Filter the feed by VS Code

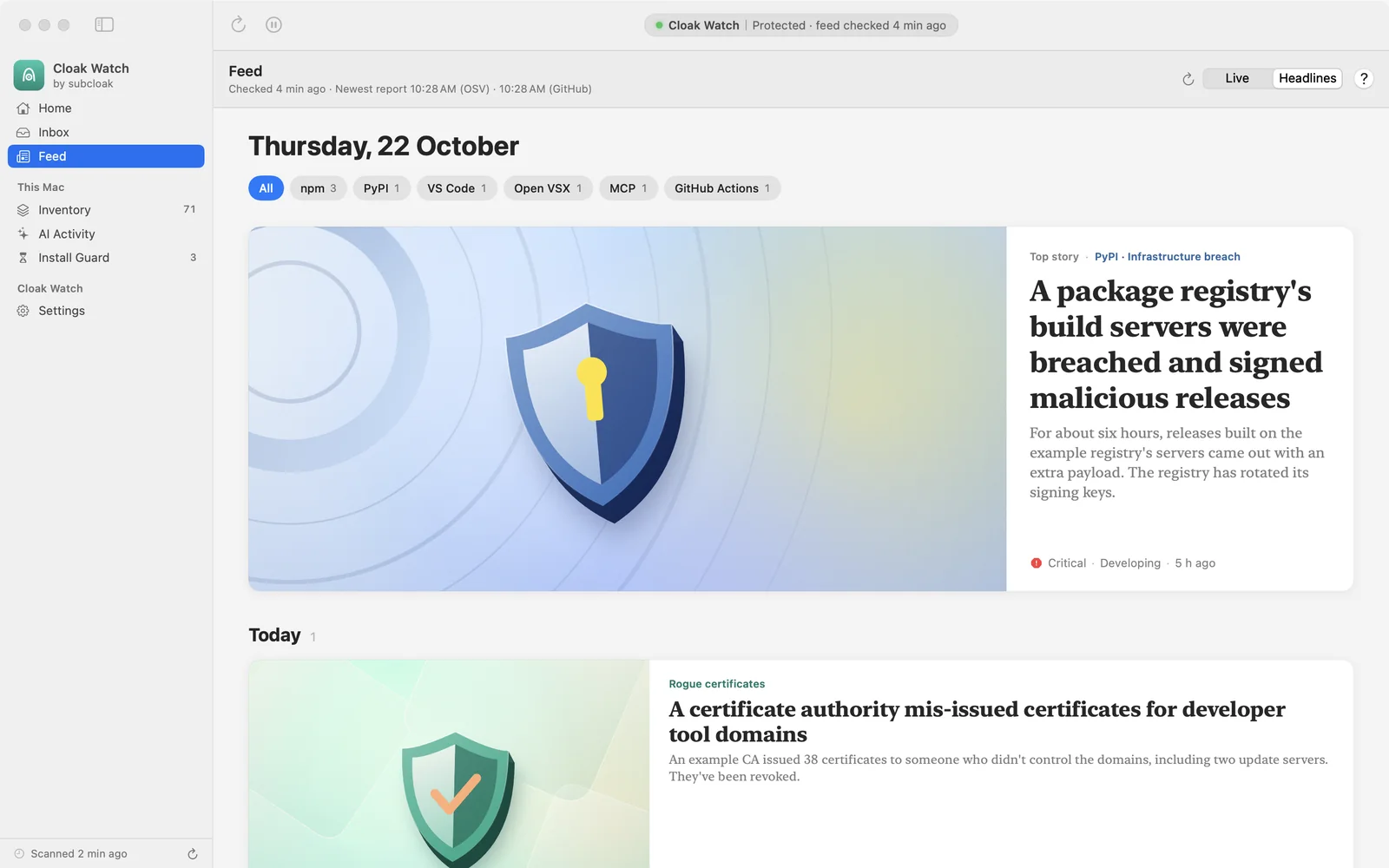coord(457,188)
